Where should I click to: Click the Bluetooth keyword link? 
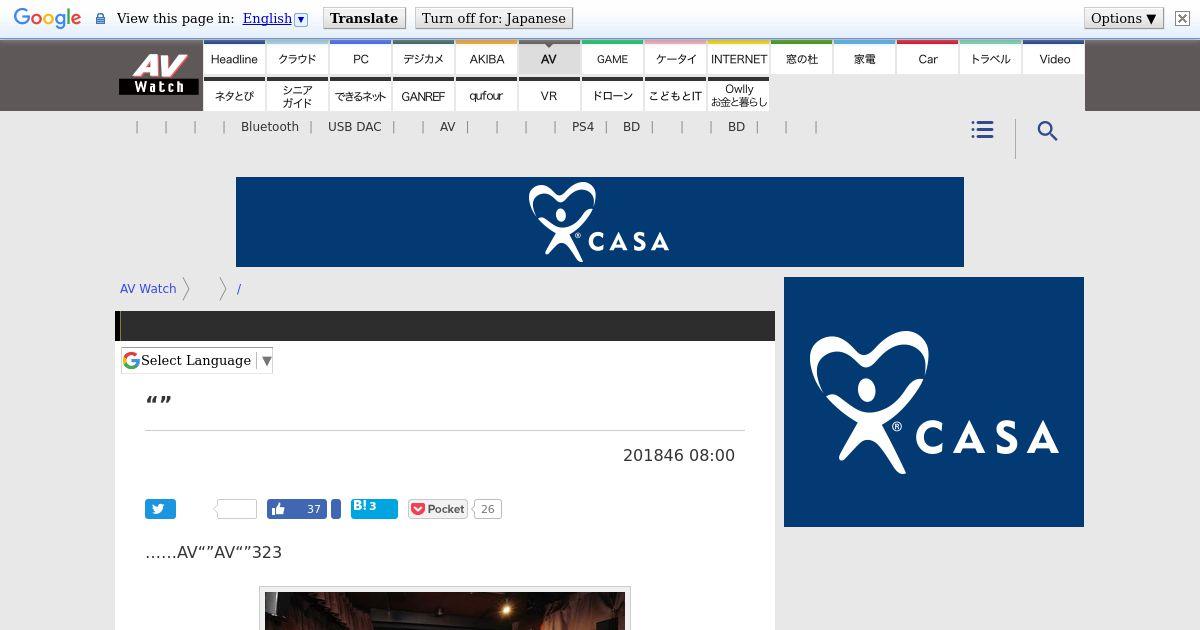pos(270,127)
